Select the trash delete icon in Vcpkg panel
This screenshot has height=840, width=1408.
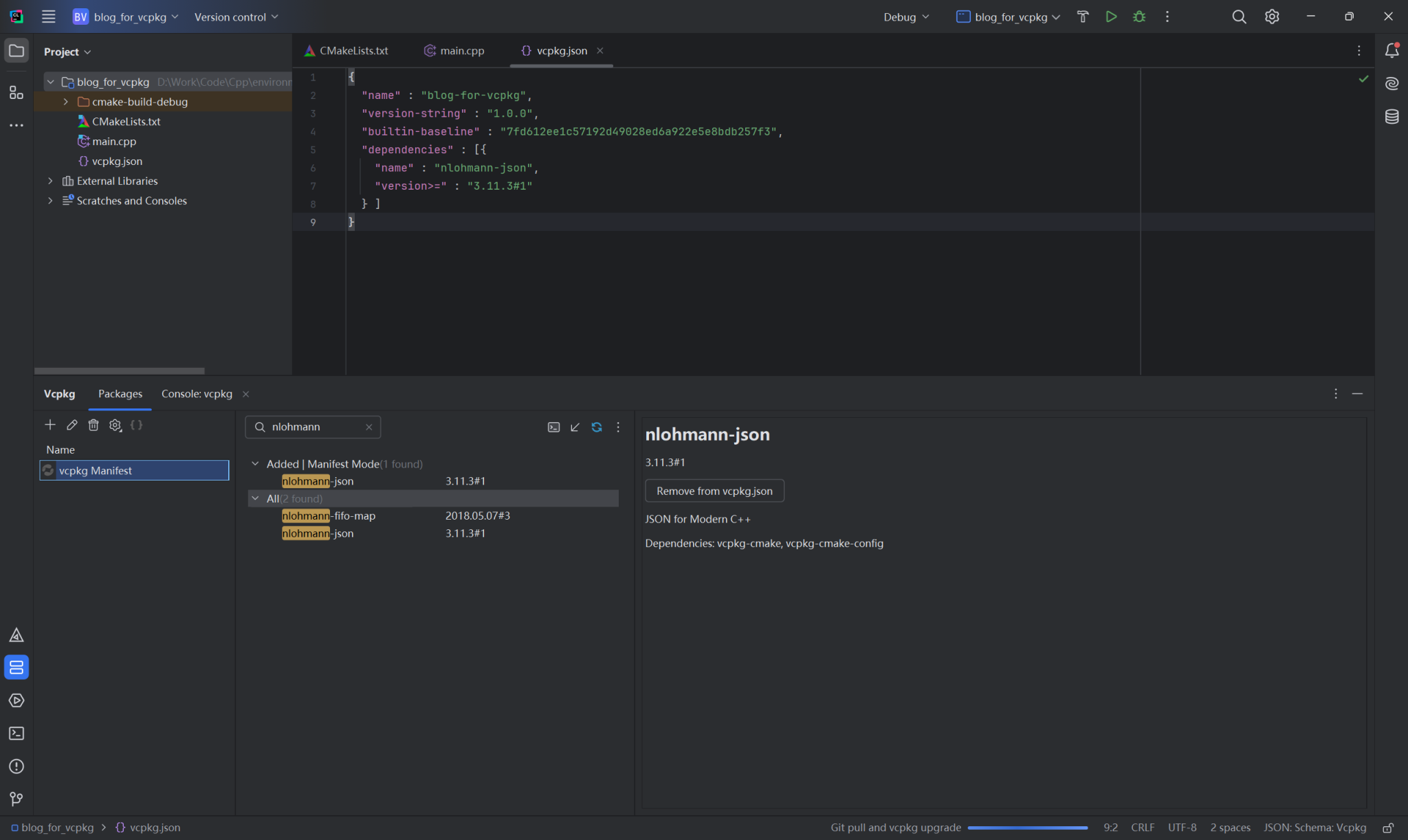click(93, 425)
